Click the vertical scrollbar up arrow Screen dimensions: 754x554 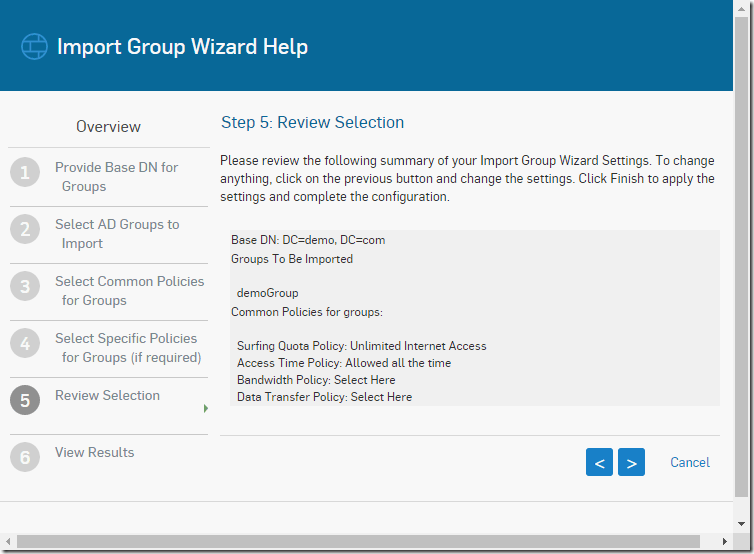click(741, 9)
